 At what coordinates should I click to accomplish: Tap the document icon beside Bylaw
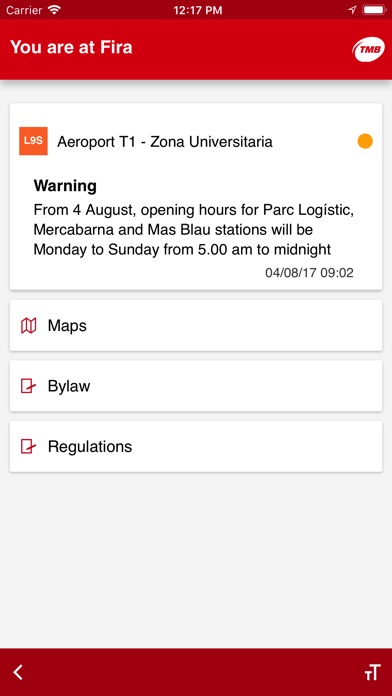click(x=28, y=386)
